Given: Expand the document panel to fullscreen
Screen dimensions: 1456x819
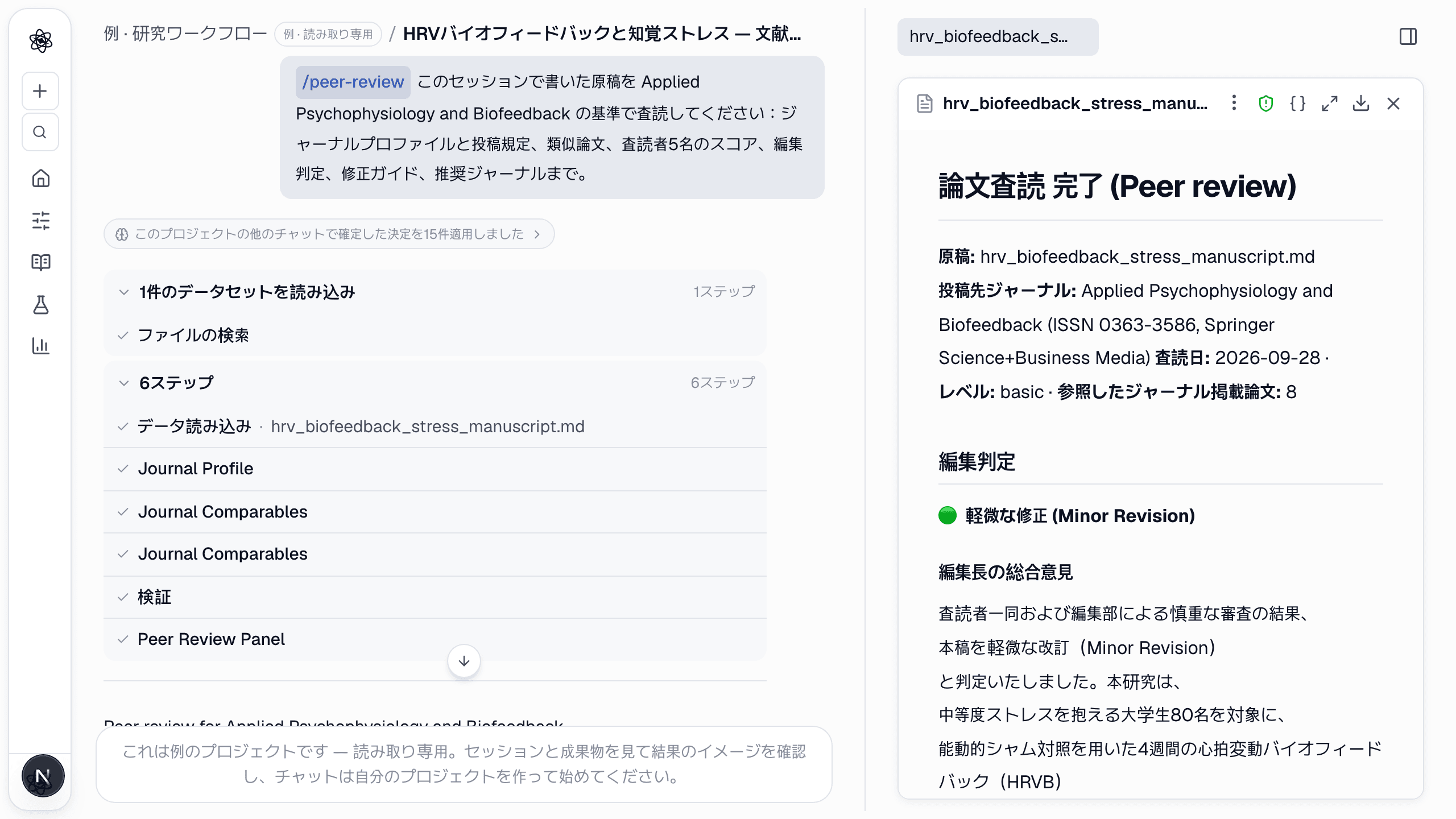Looking at the screenshot, I should tap(1329, 104).
